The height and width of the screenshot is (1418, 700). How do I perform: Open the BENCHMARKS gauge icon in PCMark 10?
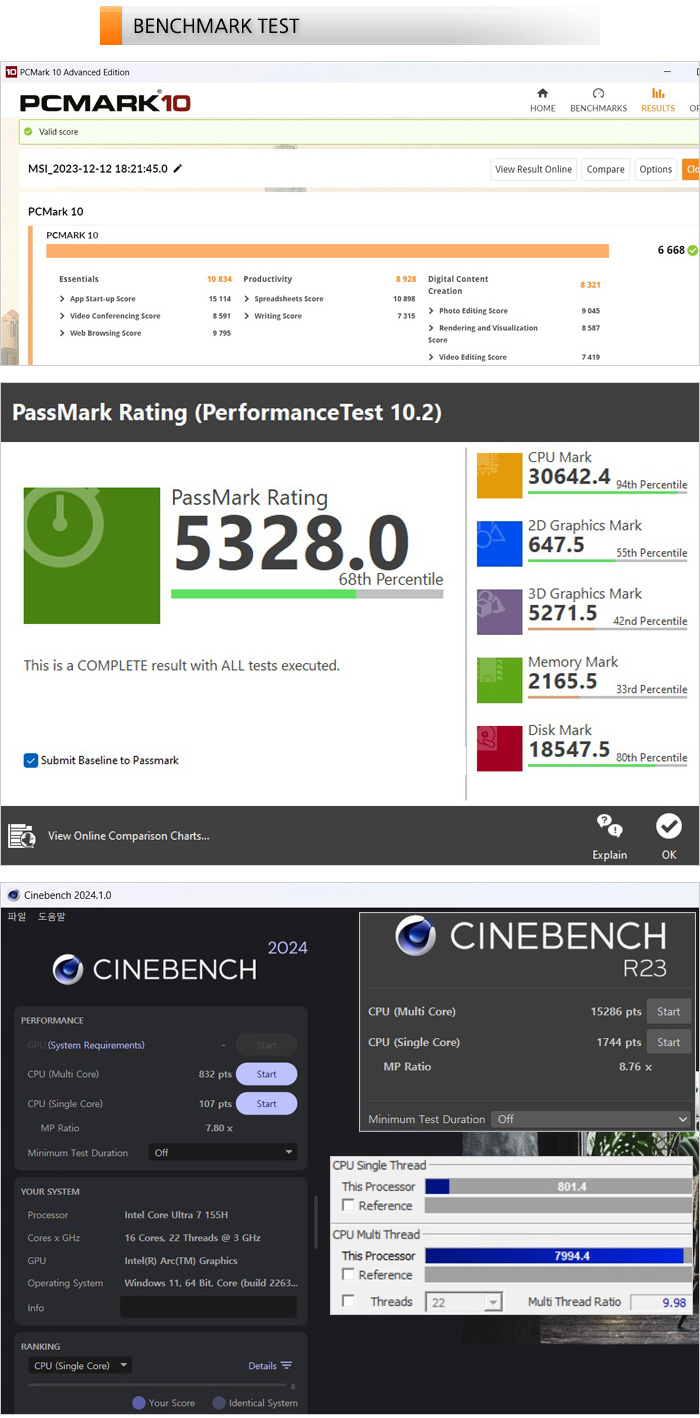pos(598,93)
